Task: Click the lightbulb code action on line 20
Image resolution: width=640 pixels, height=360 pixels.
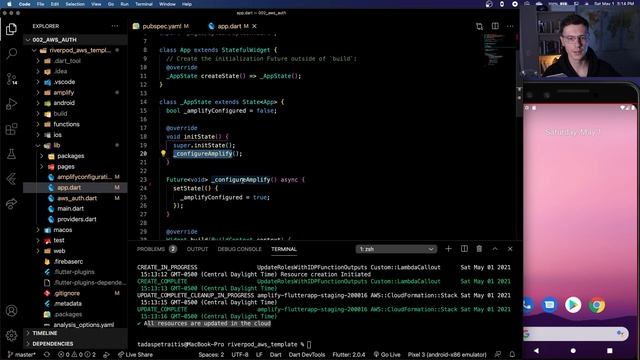Action: coord(163,153)
